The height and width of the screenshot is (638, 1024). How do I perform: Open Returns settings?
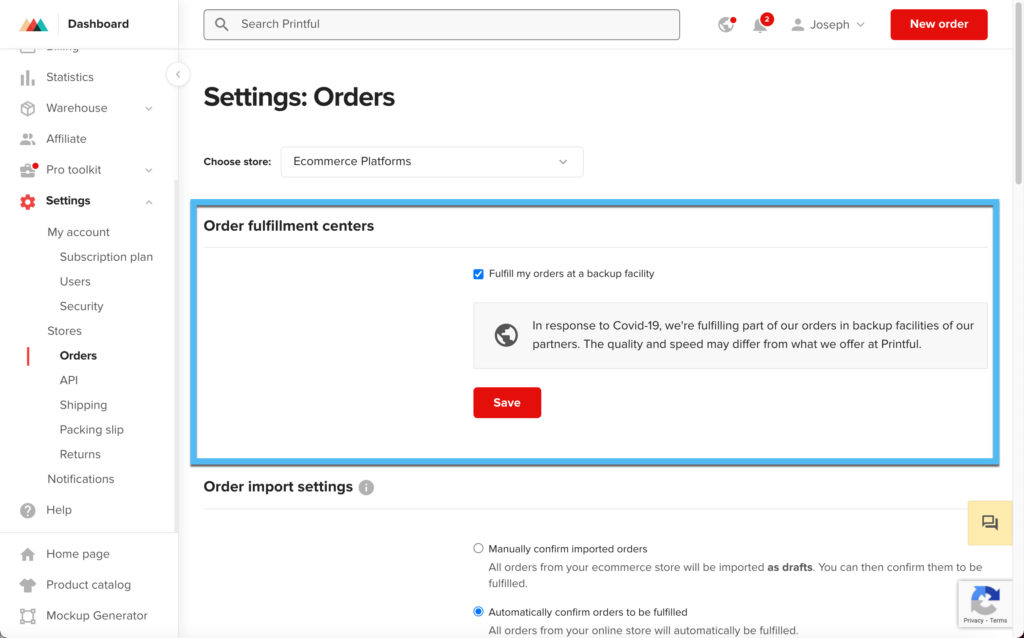(80, 455)
